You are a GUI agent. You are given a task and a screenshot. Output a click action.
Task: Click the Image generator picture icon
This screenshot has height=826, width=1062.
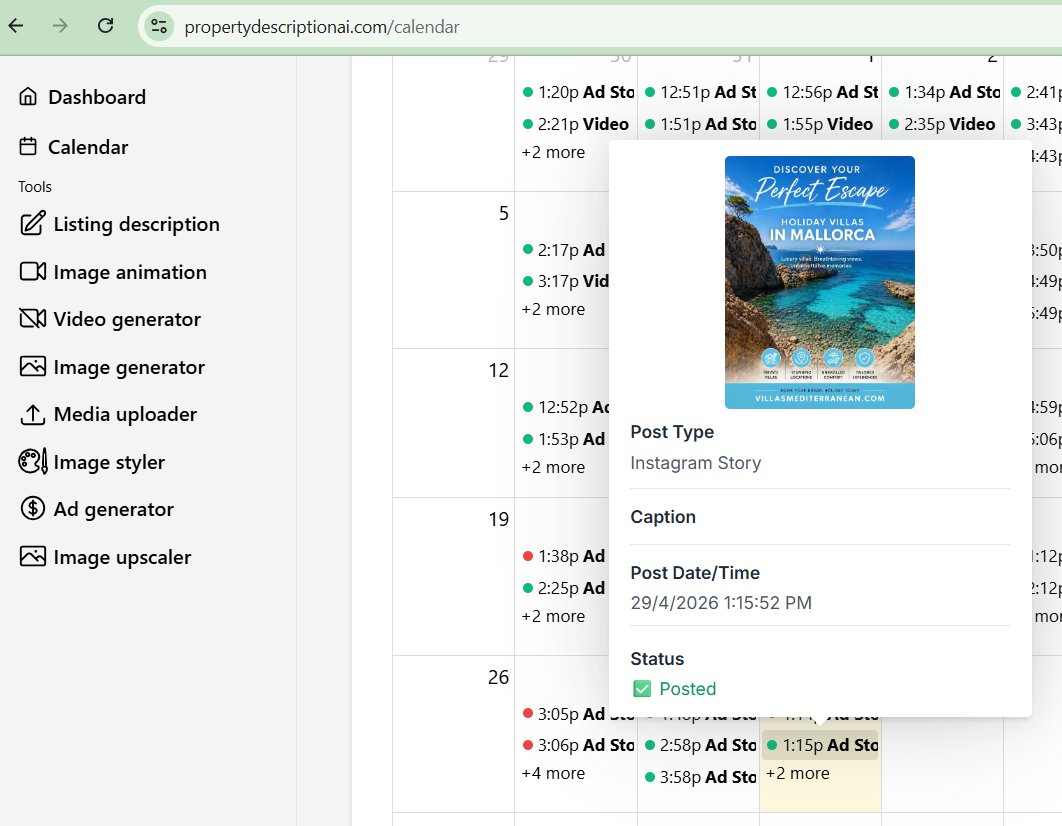33,366
